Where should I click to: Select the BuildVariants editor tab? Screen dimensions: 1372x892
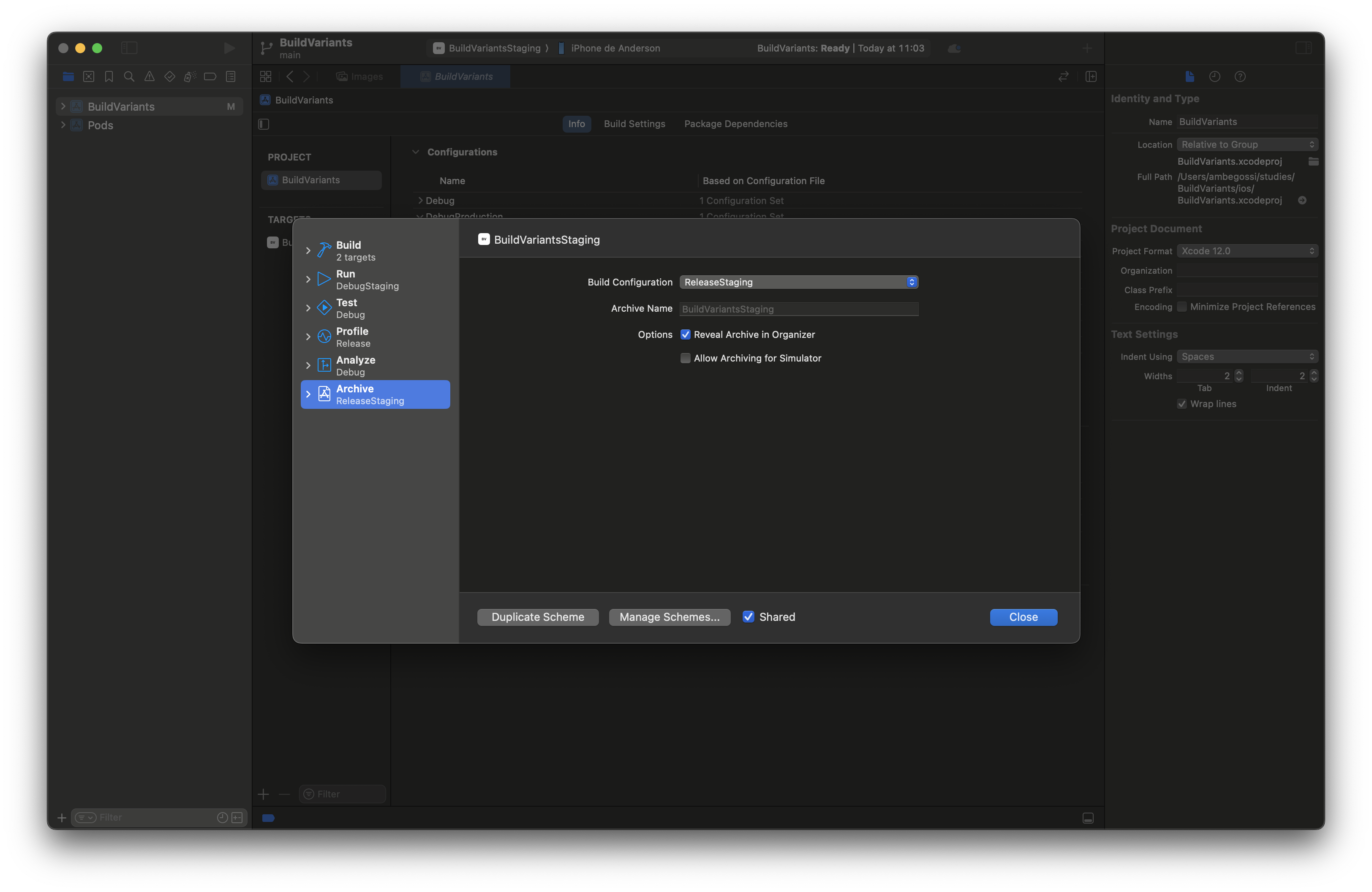456,76
